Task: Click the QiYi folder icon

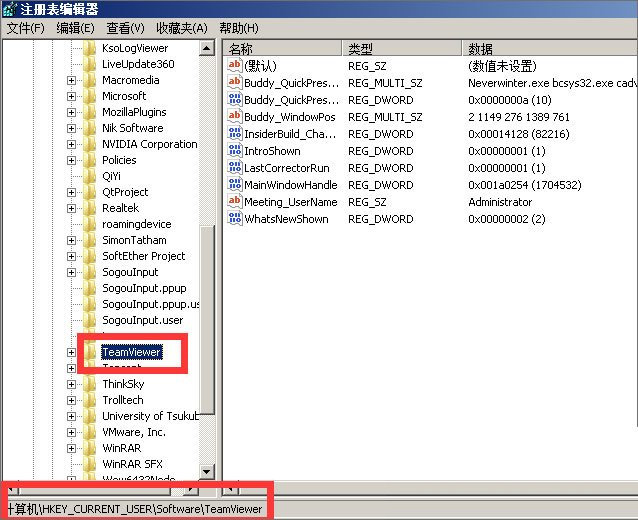Action: click(90, 176)
